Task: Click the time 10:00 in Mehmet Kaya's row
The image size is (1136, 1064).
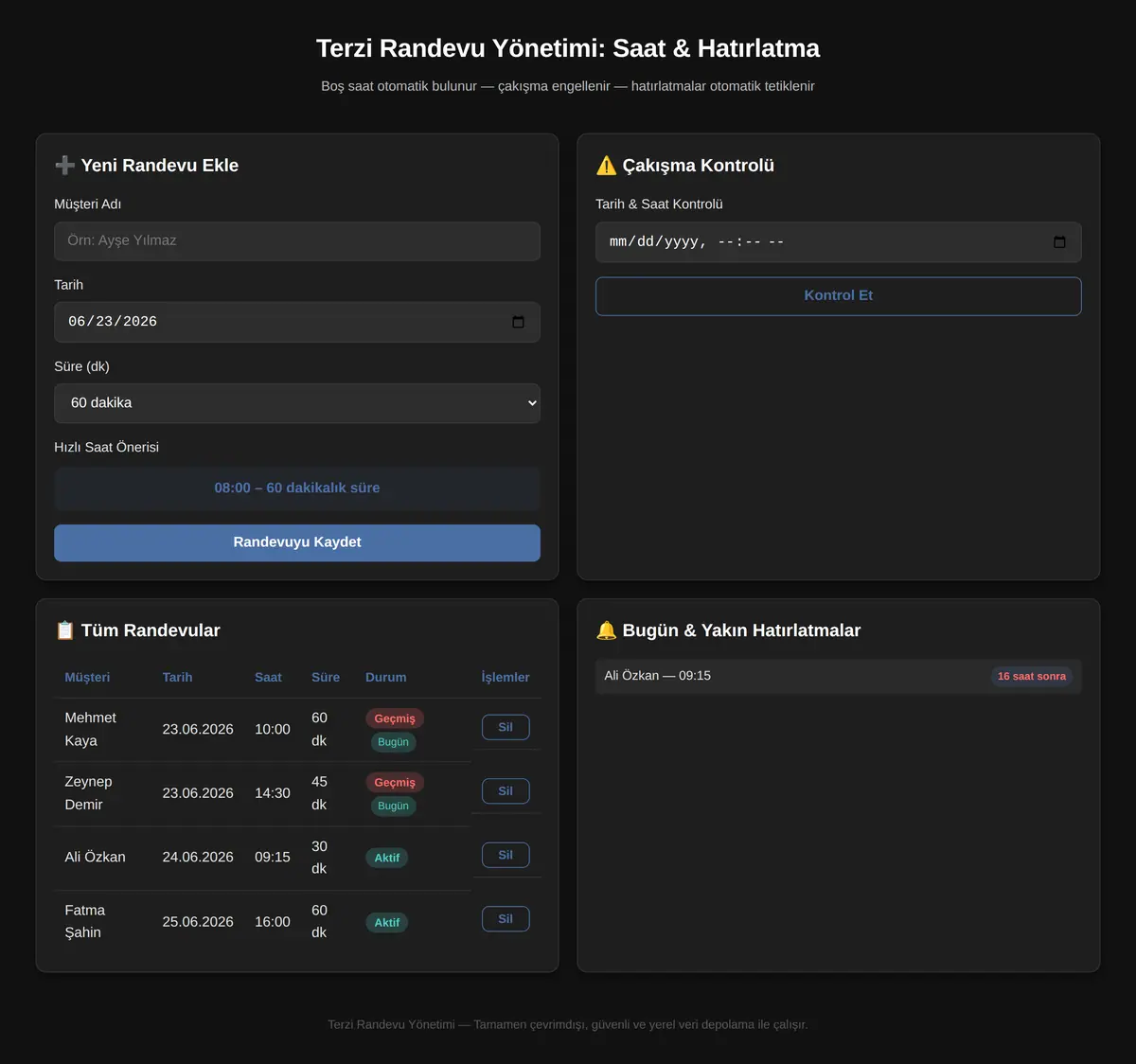Action: [273, 730]
